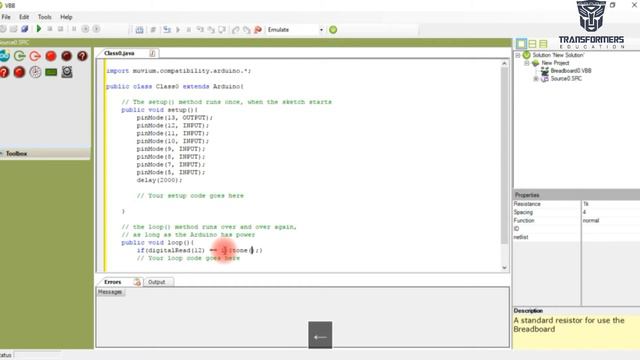Click the 'public void loop(){' line
640x360 pixels.
(x=158, y=242)
